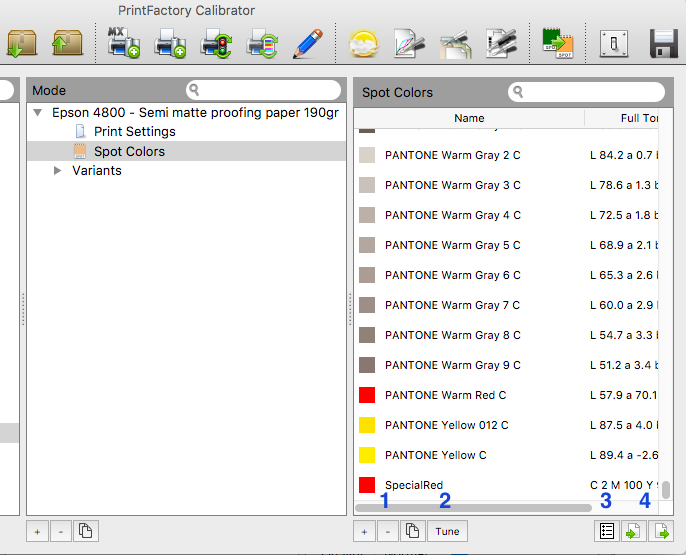Click the add printer icon without the MX label
The height and width of the screenshot is (555, 686).
tap(170, 44)
